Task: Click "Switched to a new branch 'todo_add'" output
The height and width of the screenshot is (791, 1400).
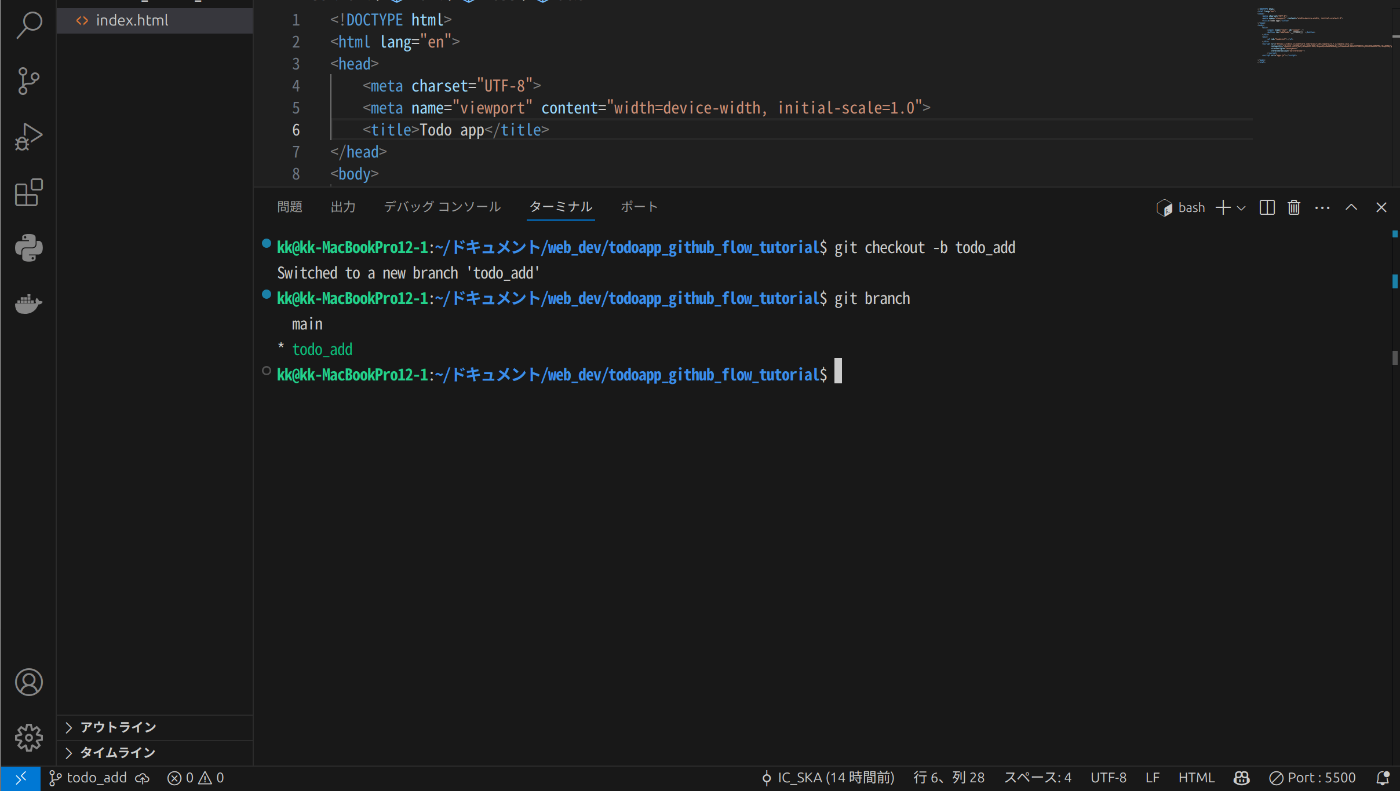Action: pyautogui.click(x=409, y=273)
